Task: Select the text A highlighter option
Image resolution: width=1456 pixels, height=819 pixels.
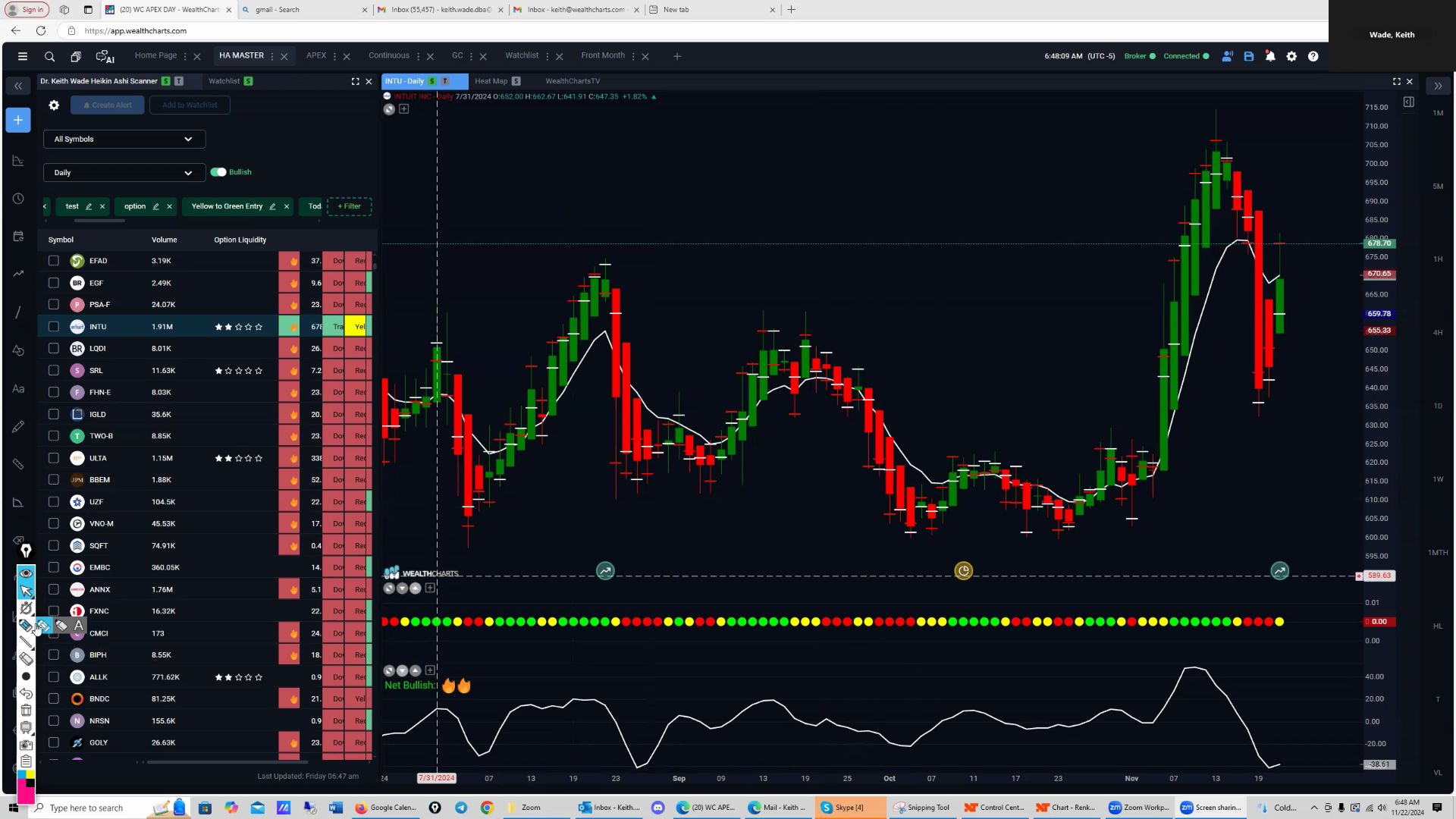Action: point(79,626)
